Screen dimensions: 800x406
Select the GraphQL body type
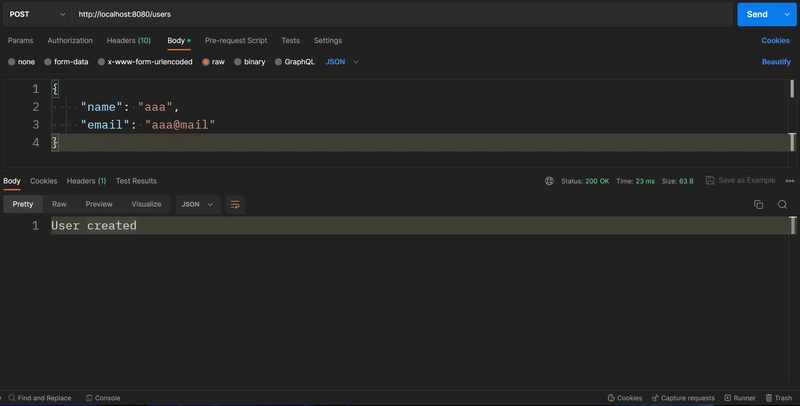point(294,62)
